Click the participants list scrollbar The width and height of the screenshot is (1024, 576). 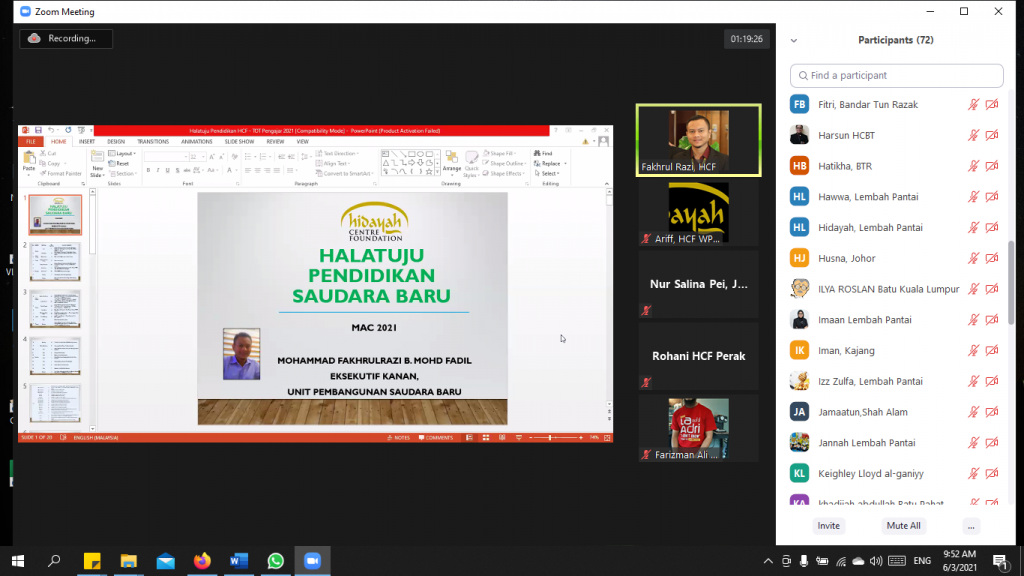pyautogui.click(x=1009, y=282)
